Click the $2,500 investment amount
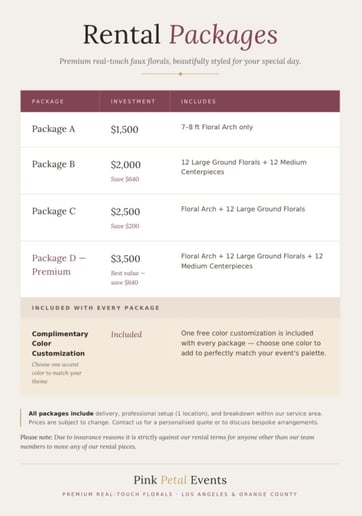The height and width of the screenshot is (516, 362). click(125, 212)
